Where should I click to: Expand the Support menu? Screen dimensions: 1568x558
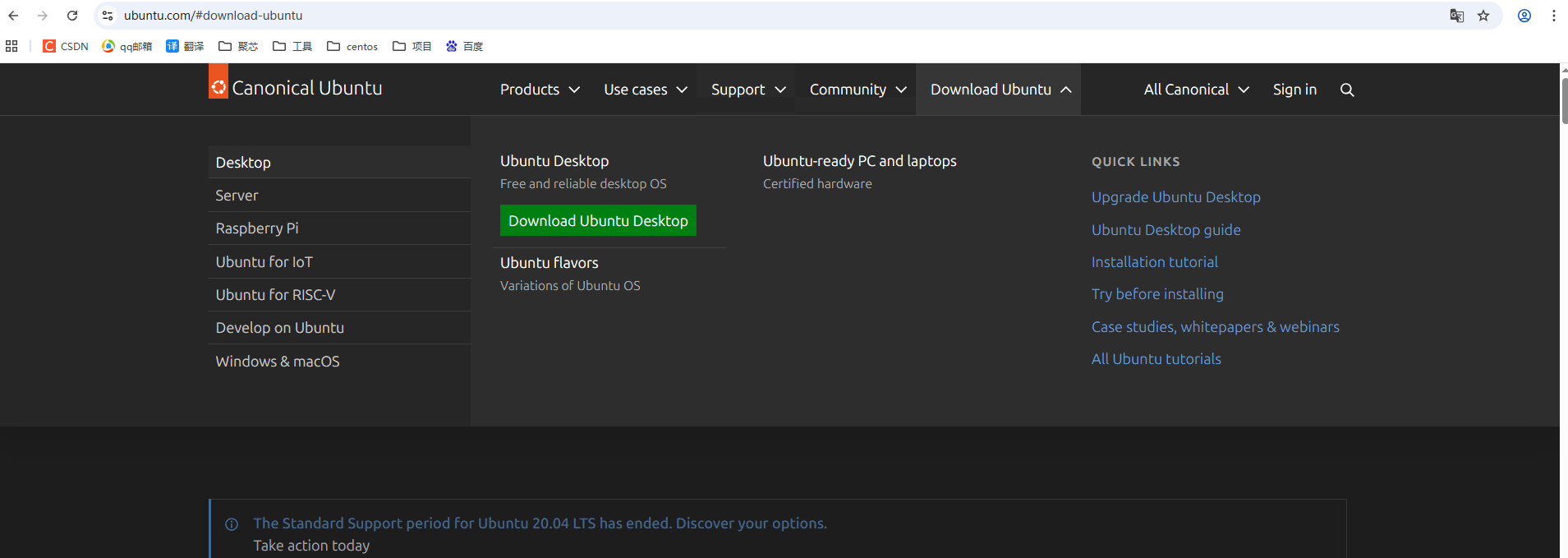[x=748, y=90]
